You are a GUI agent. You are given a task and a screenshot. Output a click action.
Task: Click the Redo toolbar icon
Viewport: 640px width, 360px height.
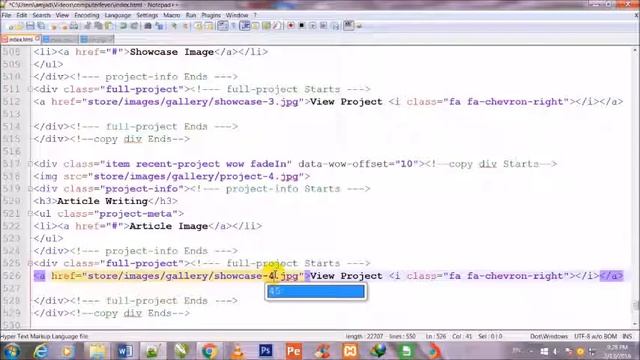coord(134,26)
